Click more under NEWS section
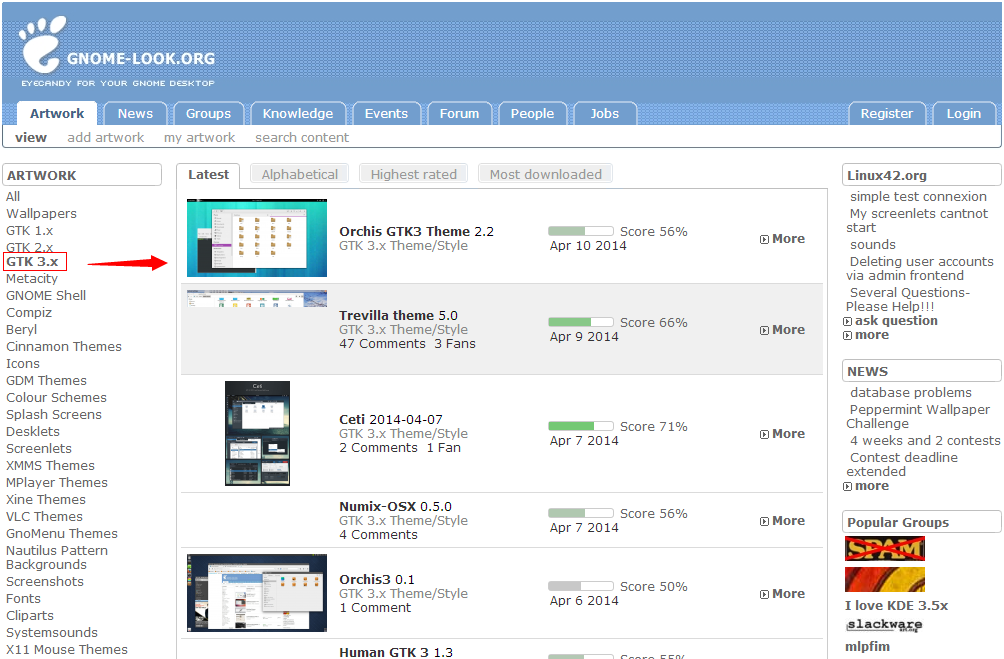Viewport: 1004px width, 659px height. pyautogui.click(x=871, y=486)
